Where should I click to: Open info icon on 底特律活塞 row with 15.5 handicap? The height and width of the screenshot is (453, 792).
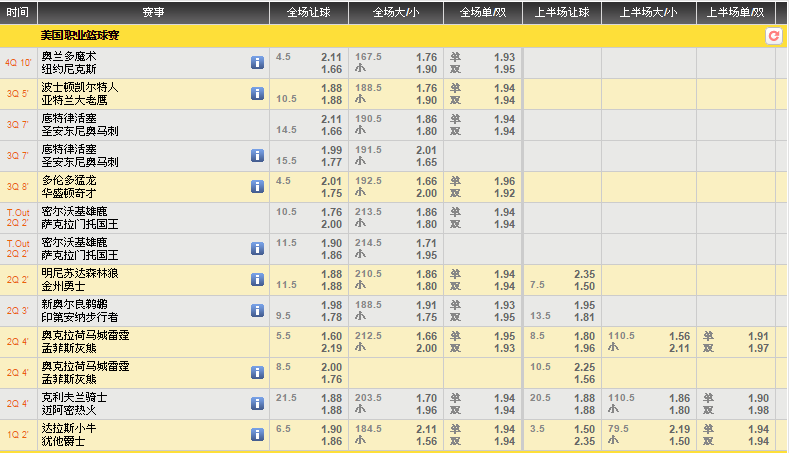click(x=257, y=156)
